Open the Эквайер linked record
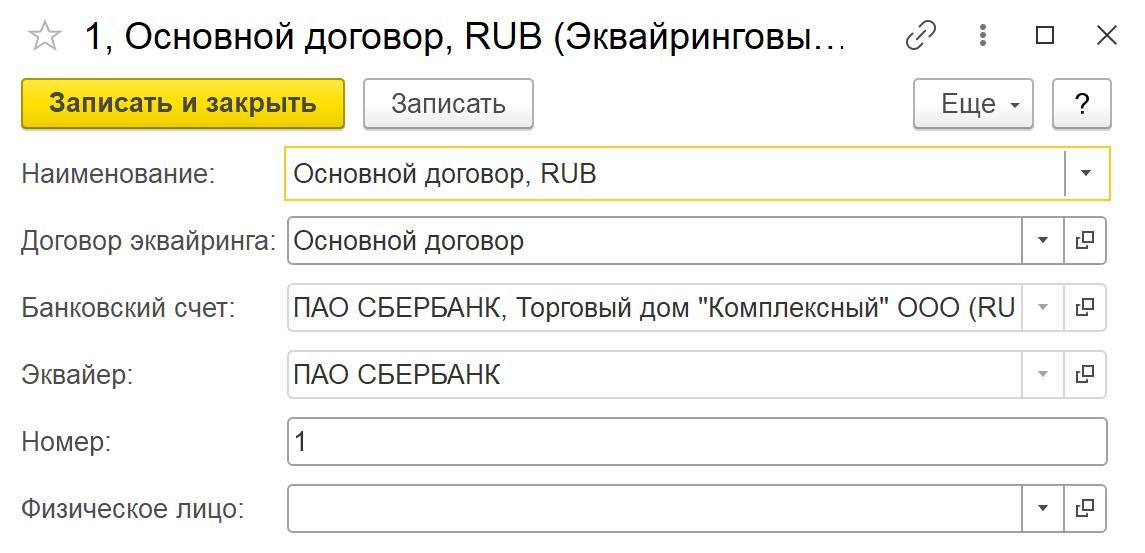This screenshot has height=553, width=1145. 1084,375
